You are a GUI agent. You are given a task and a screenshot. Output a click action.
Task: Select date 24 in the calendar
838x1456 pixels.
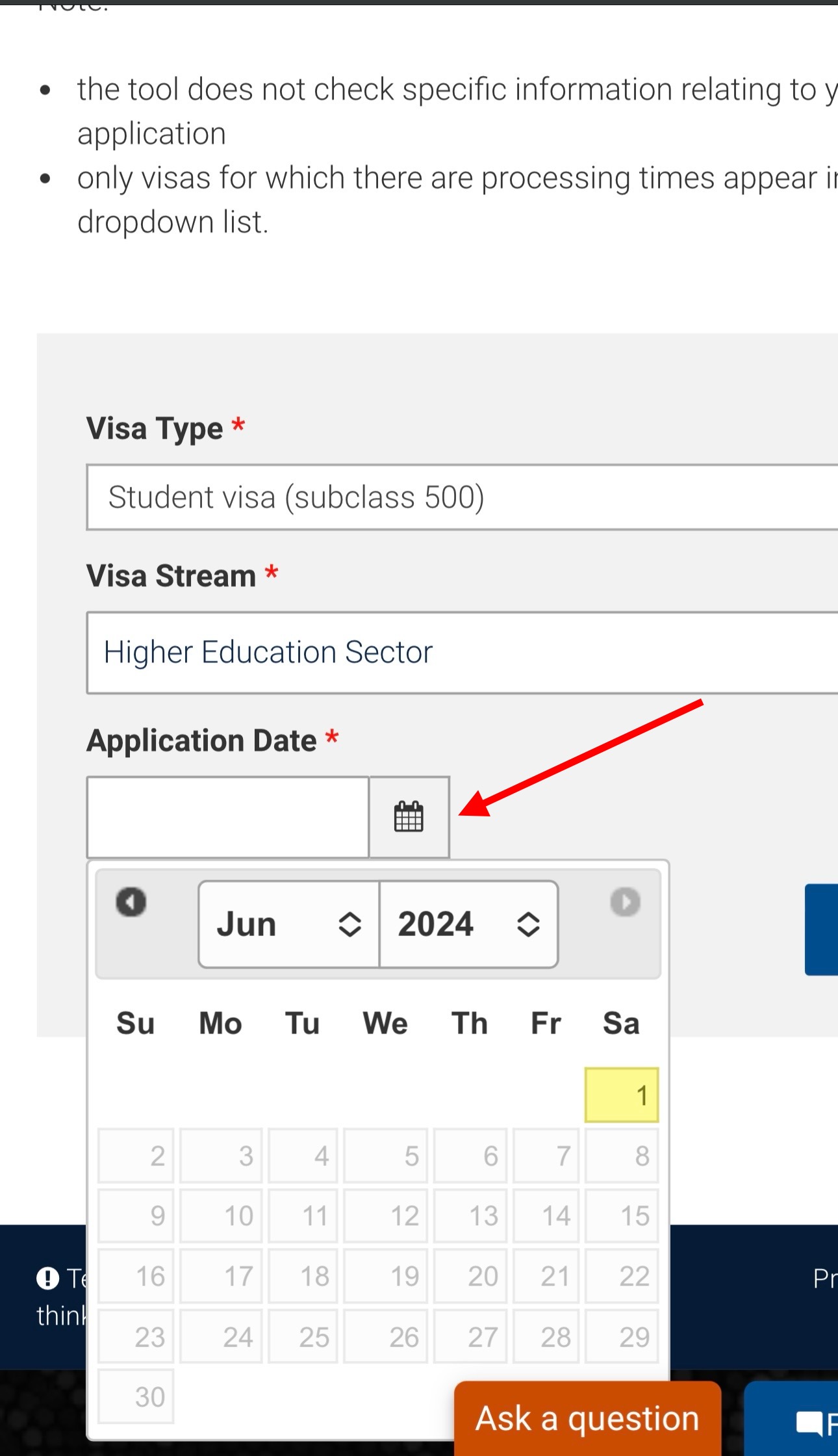(221, 1337)
